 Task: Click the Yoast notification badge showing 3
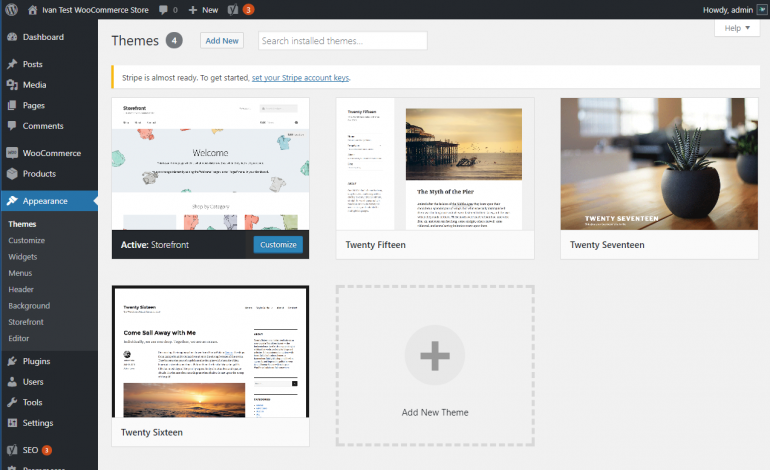248,9
